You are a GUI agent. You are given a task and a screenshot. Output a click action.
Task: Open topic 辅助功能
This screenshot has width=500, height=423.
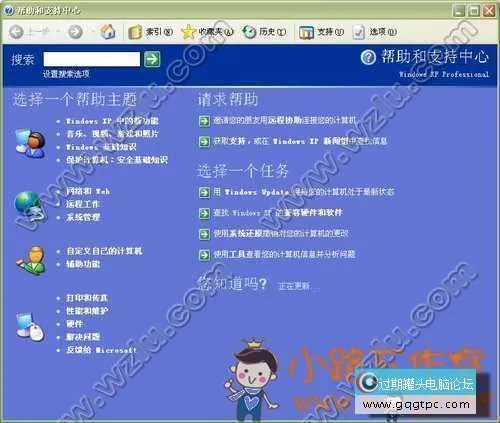tap(83, 264)
